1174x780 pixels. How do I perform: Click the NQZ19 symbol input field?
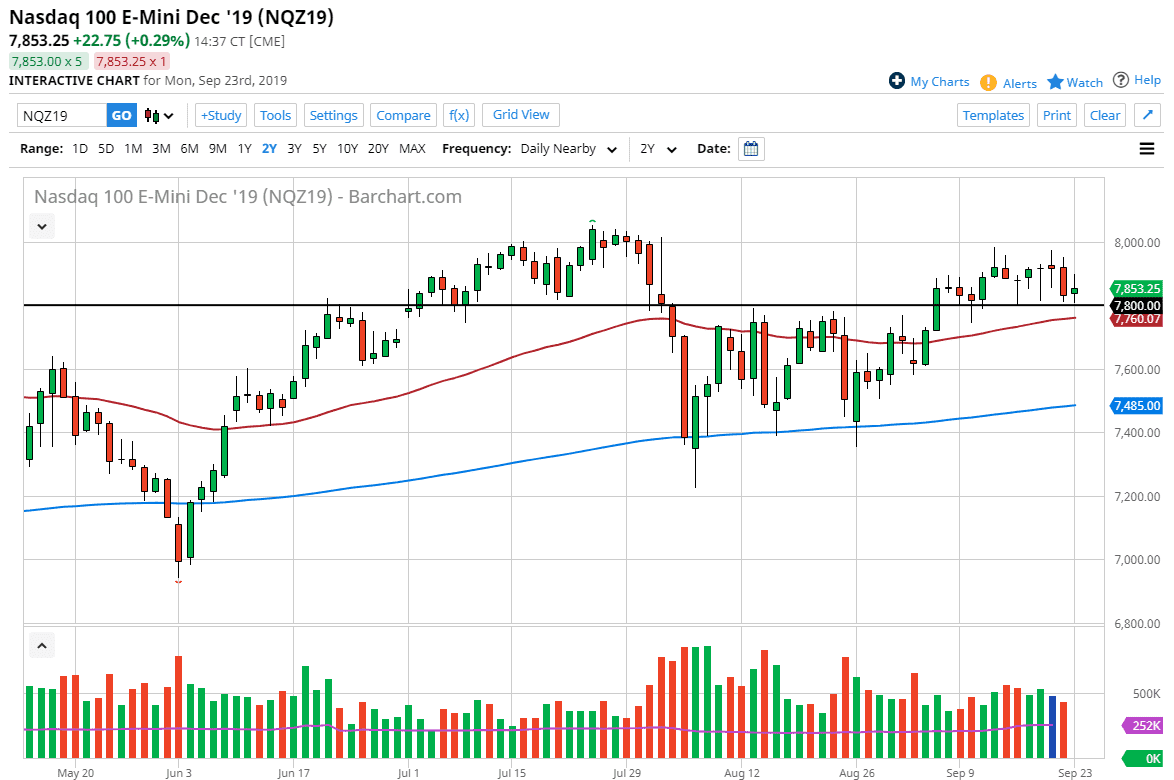(x=61, y=115)
